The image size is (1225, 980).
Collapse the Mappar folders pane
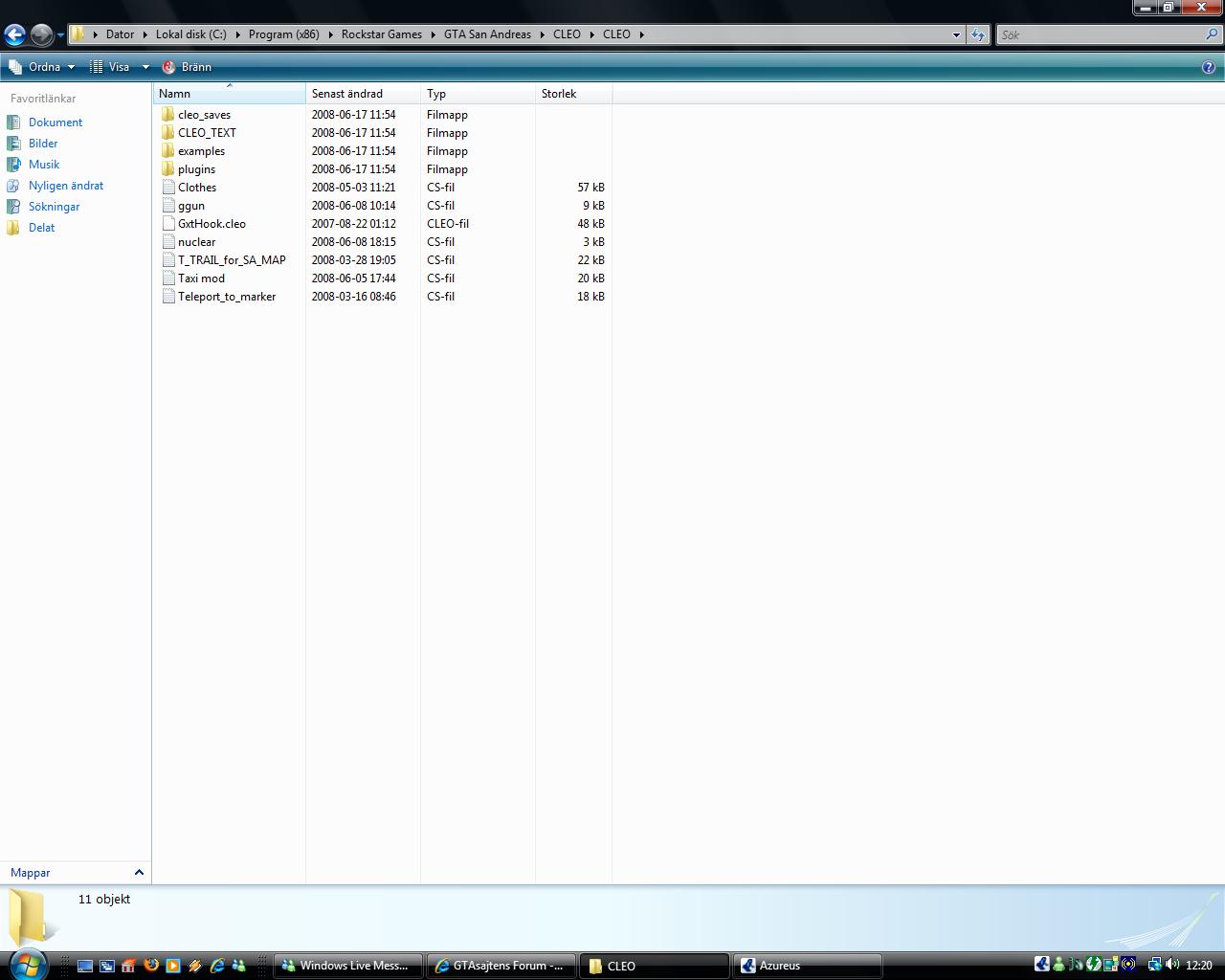click(139, 873)
